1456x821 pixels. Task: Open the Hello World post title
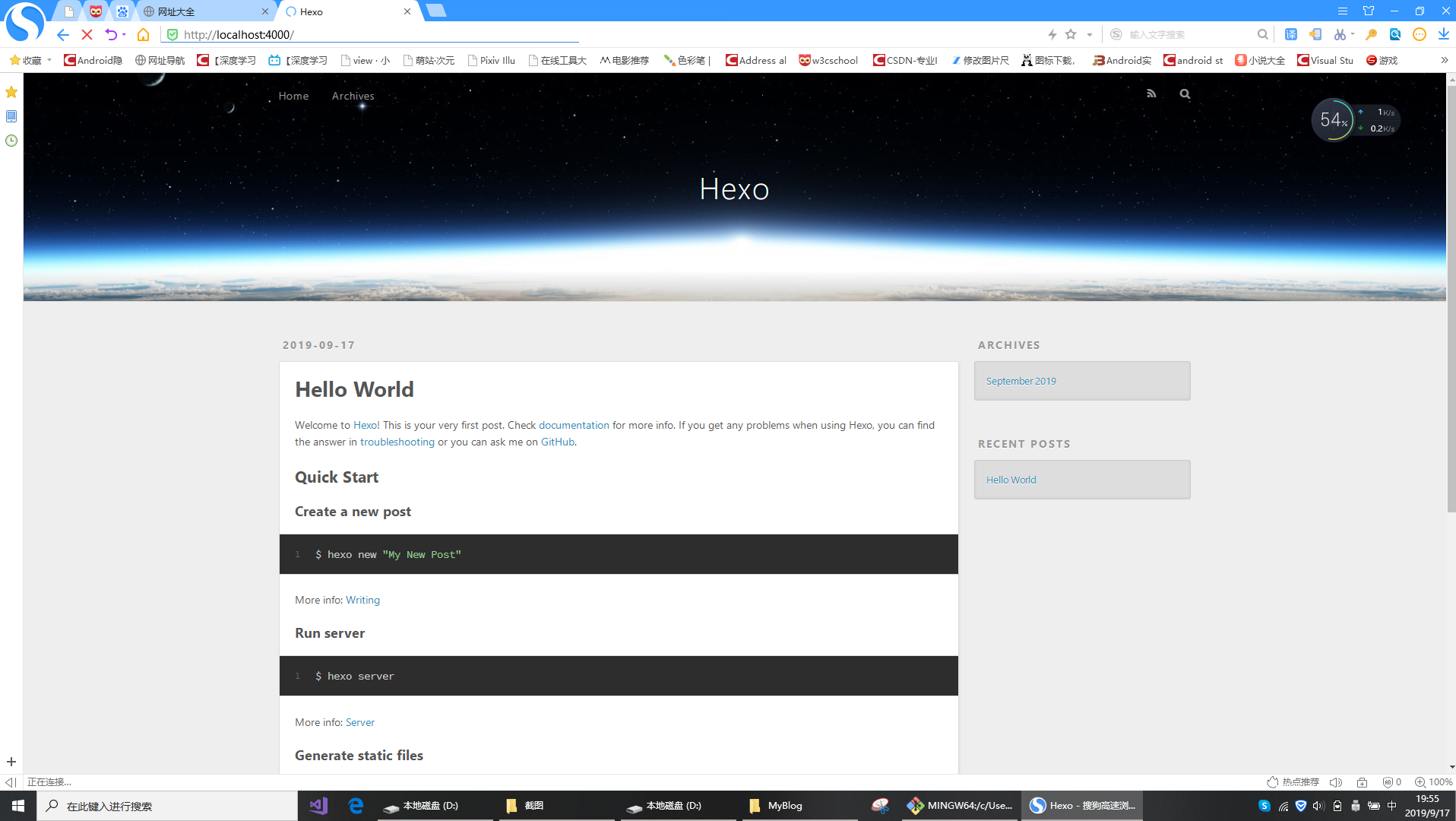click(354, 389)
